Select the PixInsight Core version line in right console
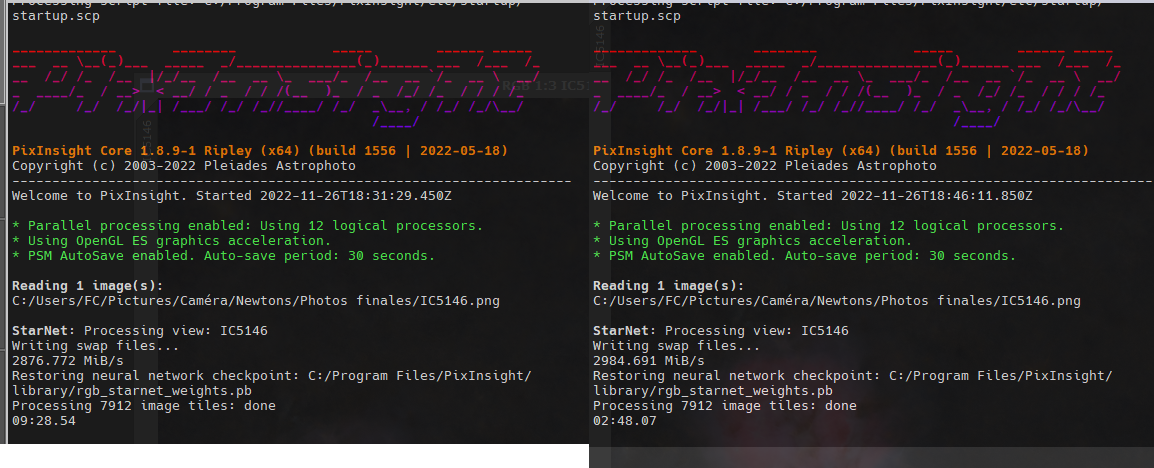 (x=840, y=151)
